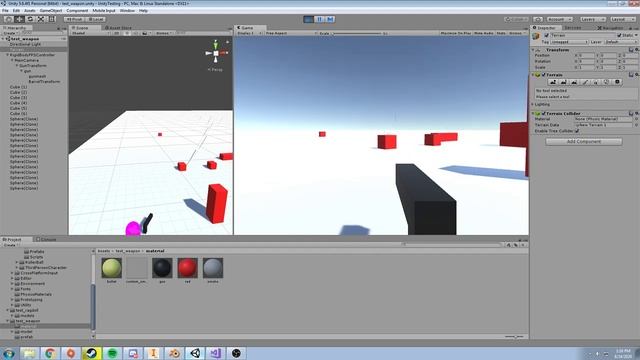Click the Terrain GameObject cube icon
Screen dimensions: 640x360
(536, 37)
